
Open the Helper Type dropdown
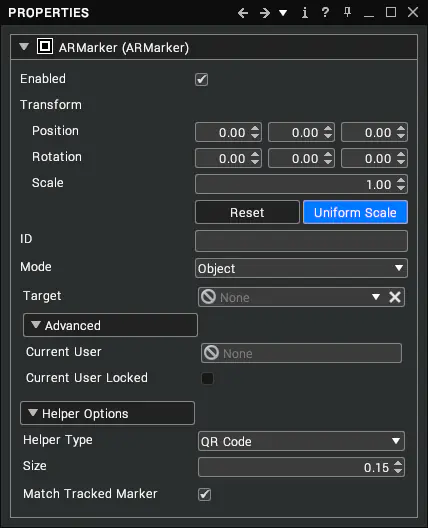301,441
